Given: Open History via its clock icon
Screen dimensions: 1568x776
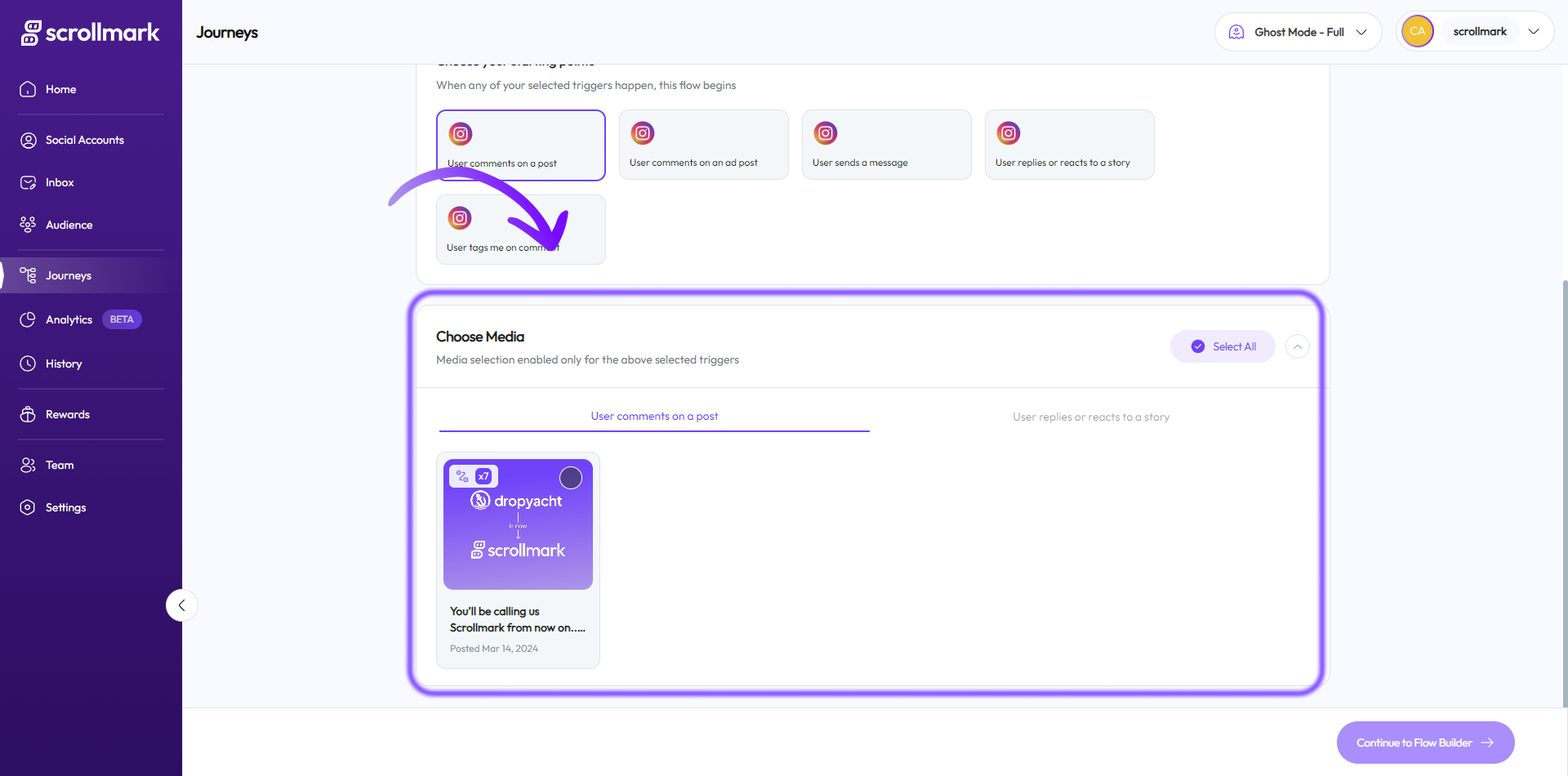Looking at the screenshot, I should tap(28, 363).
